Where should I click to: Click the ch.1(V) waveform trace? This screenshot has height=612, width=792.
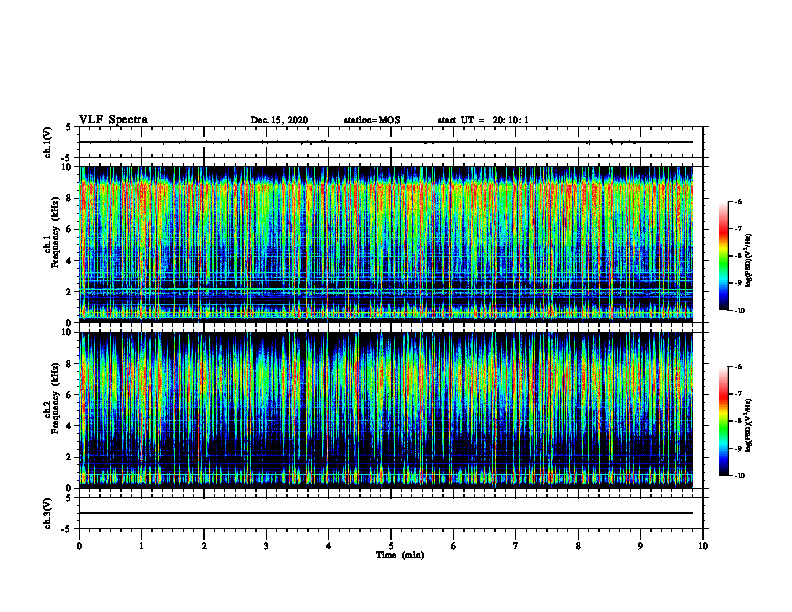386,142
